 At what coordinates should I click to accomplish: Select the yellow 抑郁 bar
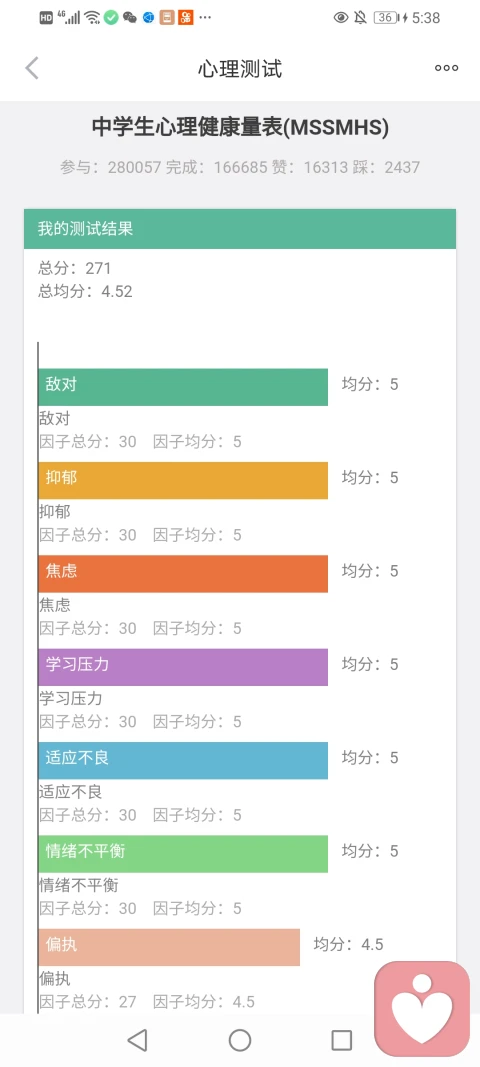point(183,480)
